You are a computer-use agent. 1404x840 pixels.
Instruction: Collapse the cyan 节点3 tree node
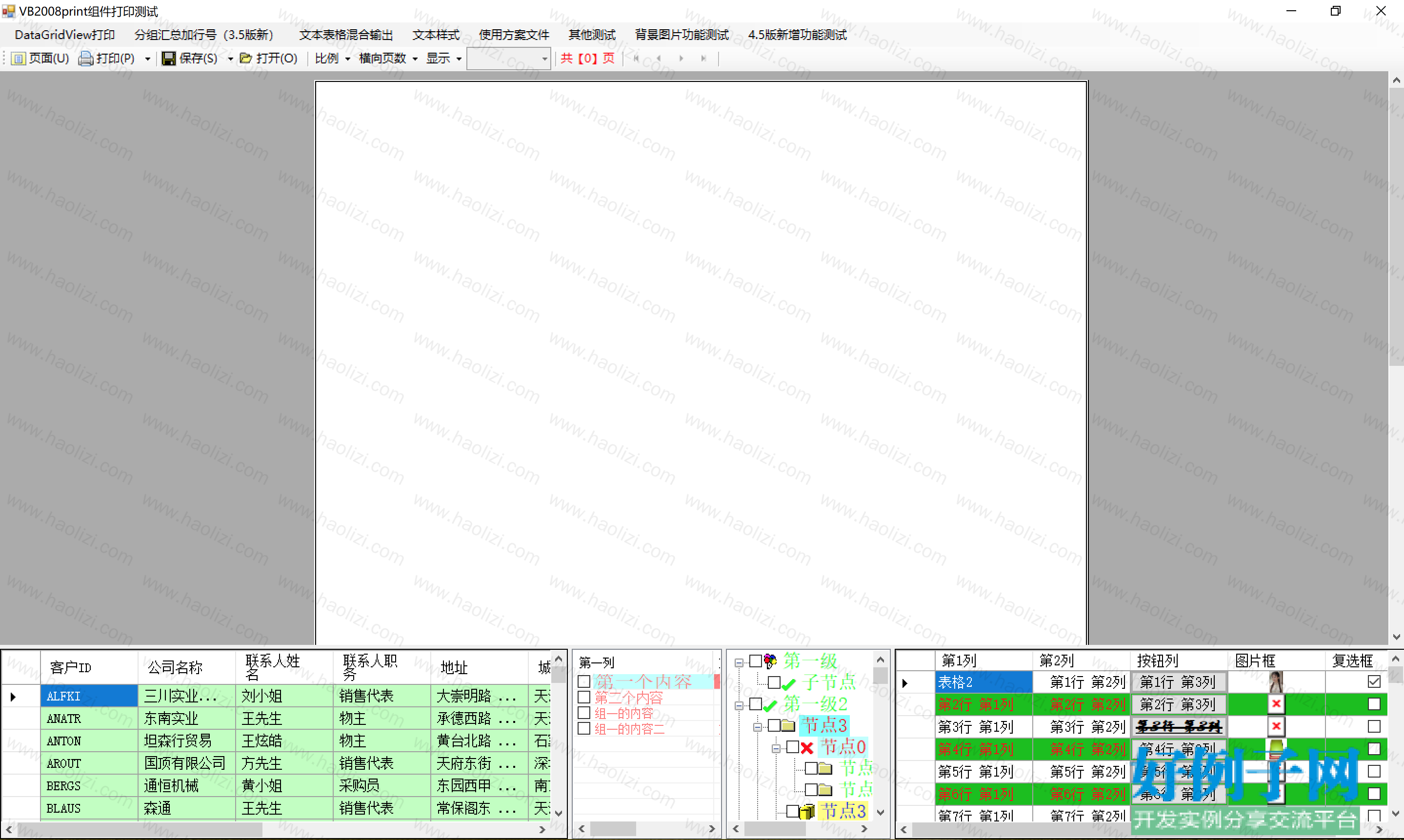pyautogui.click(x=757, y=727)
